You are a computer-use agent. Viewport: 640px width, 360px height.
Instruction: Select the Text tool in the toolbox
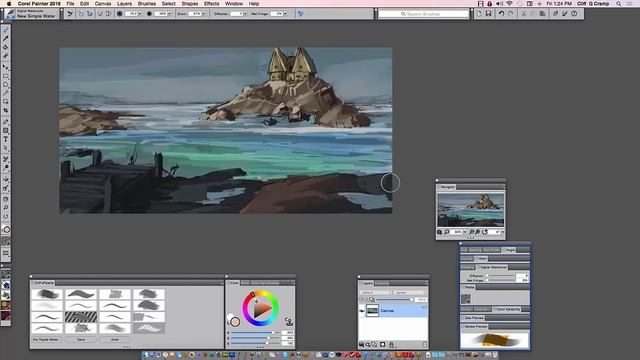click(x=6, y=140)
